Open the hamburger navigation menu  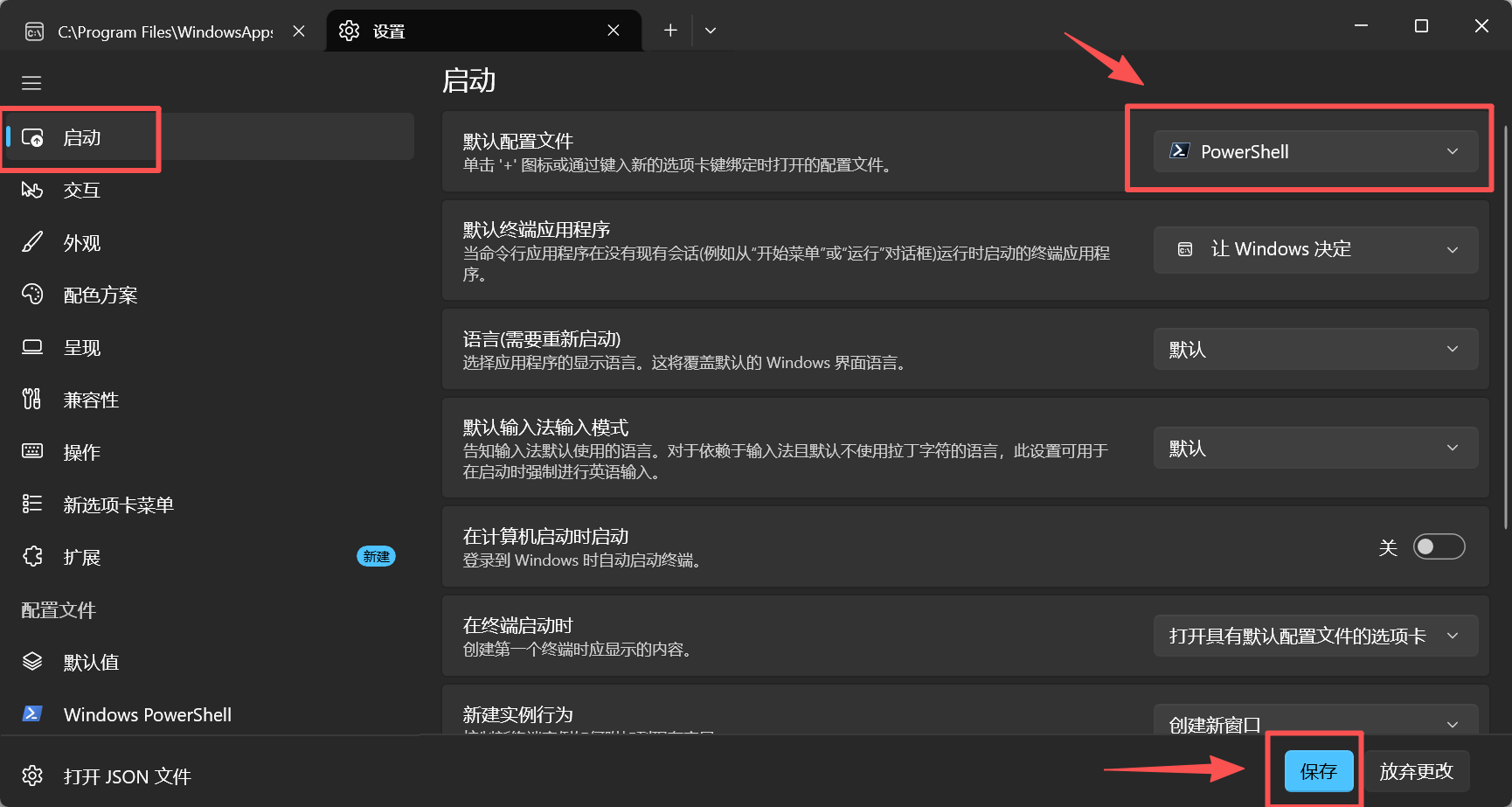tap(31, 83)
